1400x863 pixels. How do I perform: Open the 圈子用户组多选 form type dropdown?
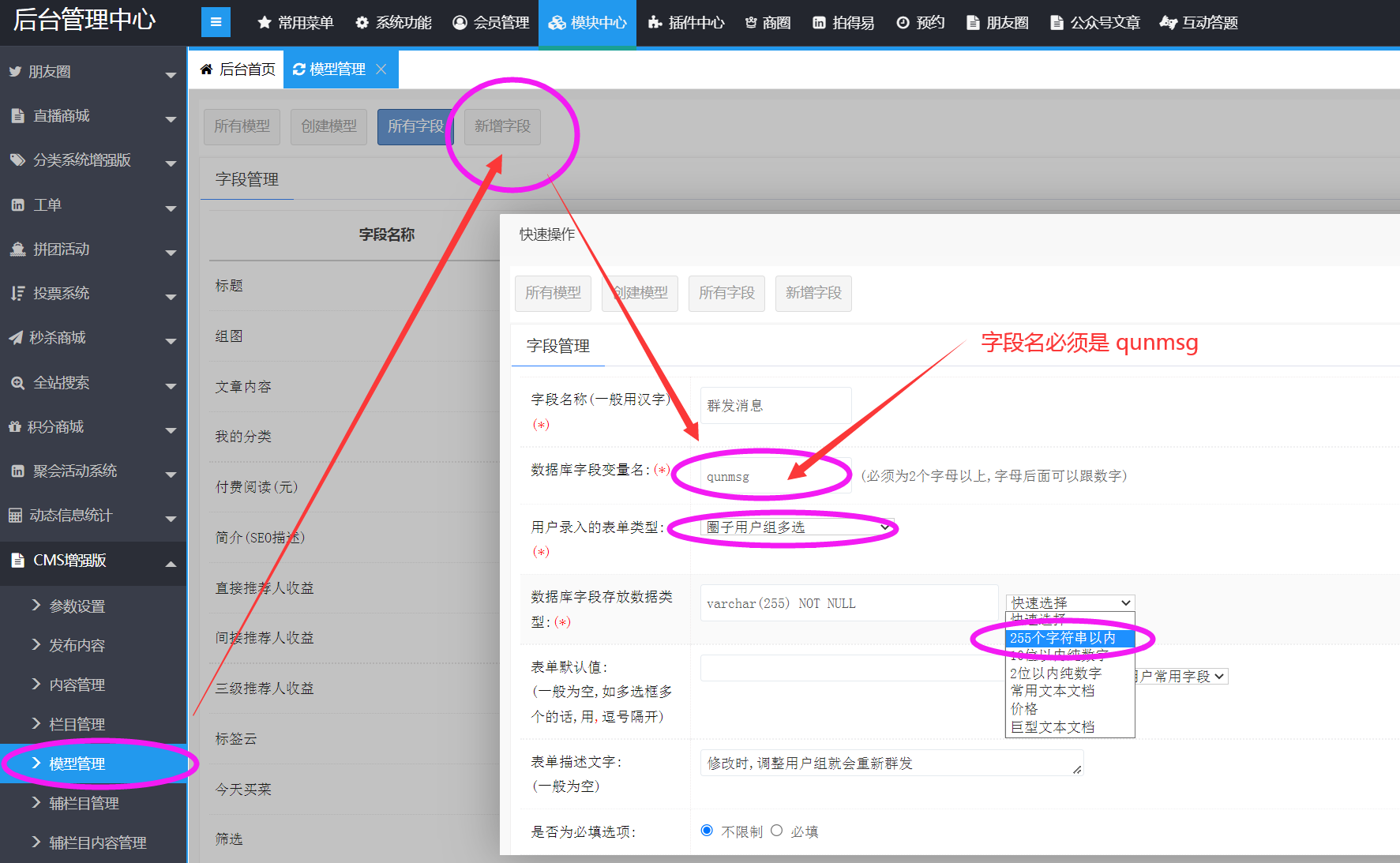pos(798,527)
